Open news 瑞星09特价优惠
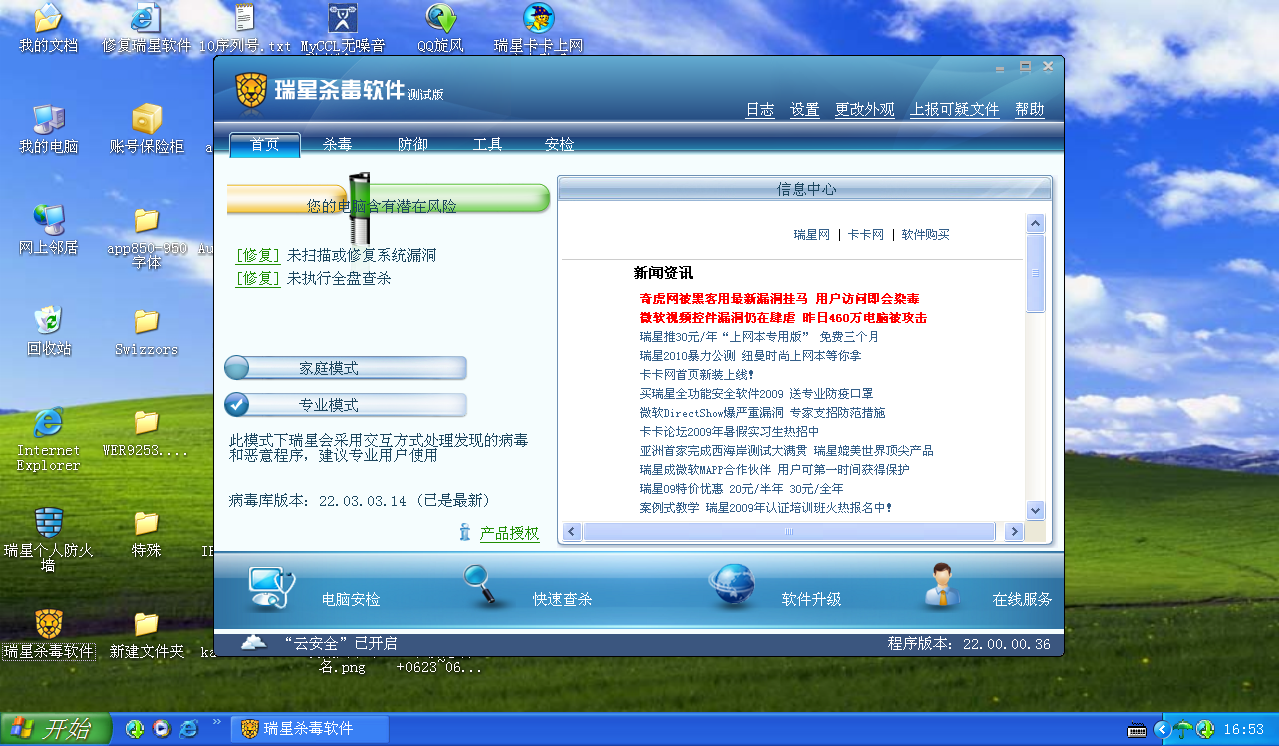The height and width of the screenshot is (746, 1279). pos(741,488)
